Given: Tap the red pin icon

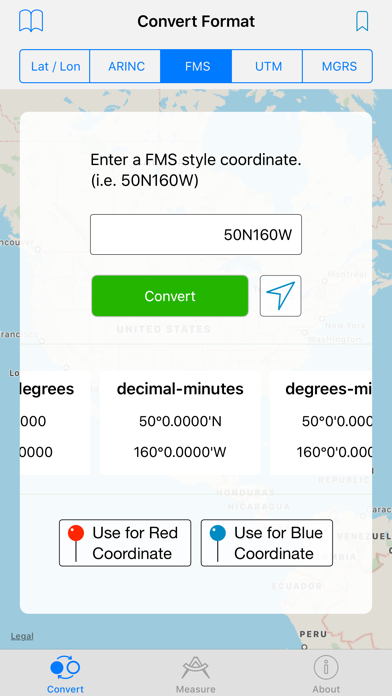Looking at the screenshot, I should [76, 543].
